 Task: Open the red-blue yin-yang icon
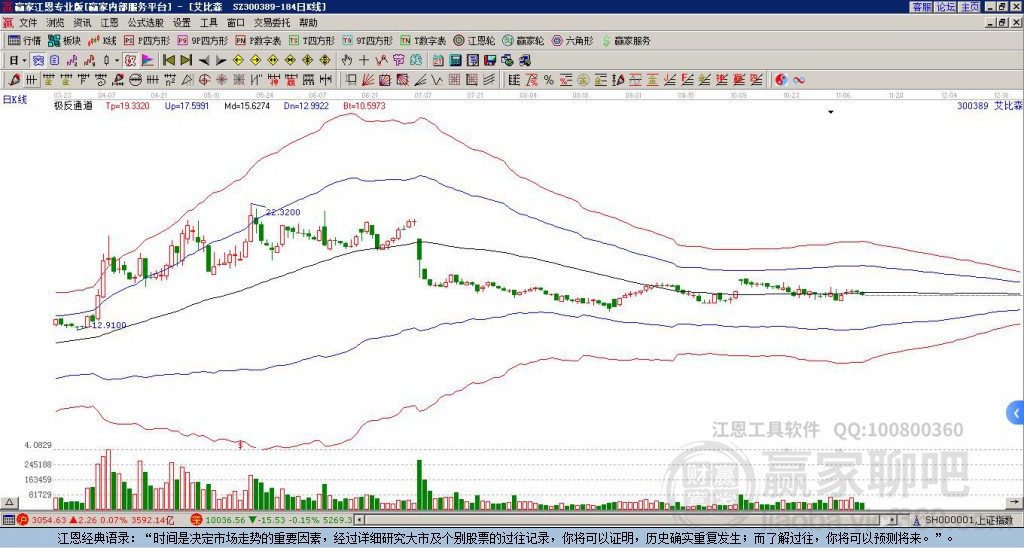pyautogui.click(x=781, y=80)
